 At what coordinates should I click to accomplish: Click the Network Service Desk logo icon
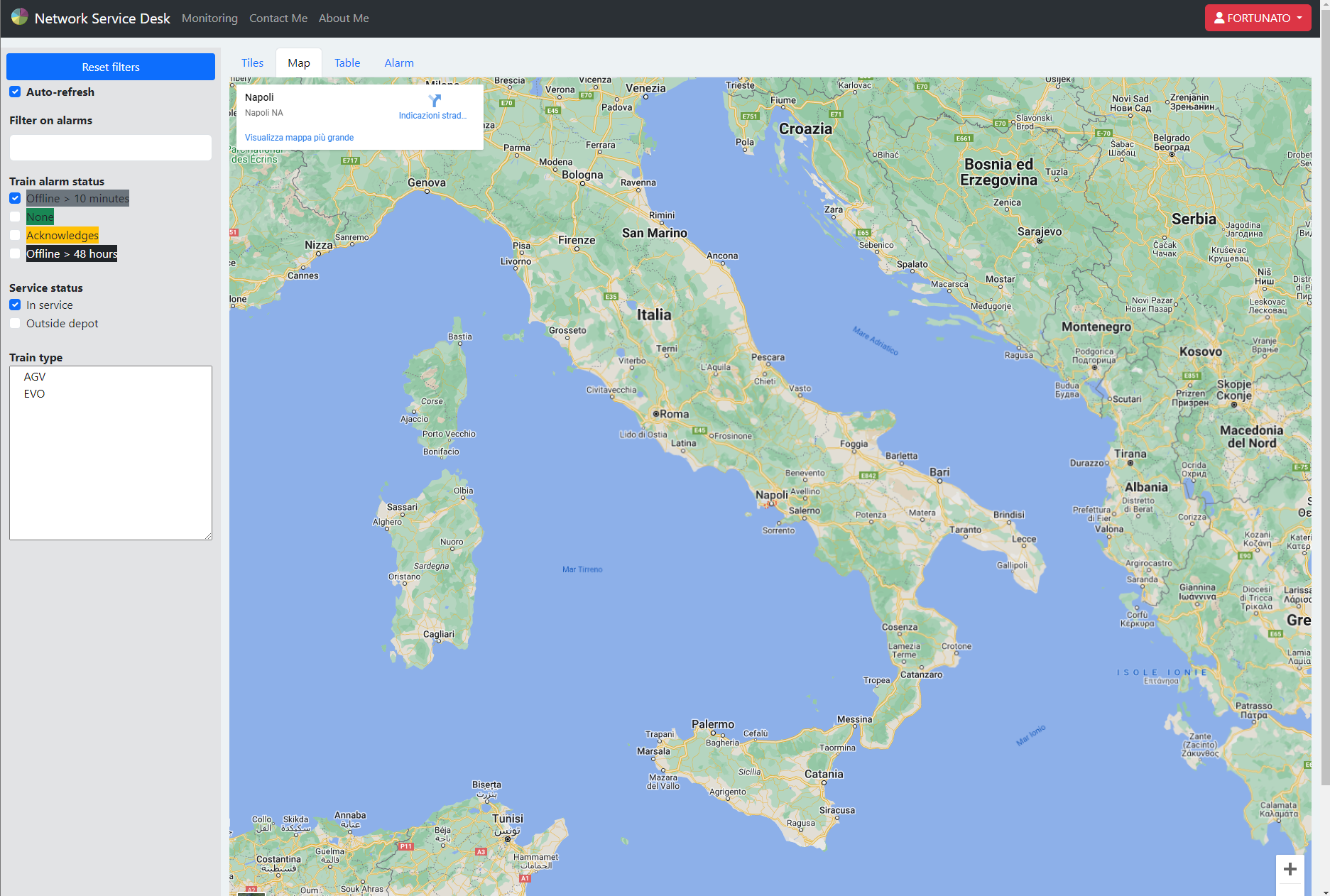click(x=20, y=17)
